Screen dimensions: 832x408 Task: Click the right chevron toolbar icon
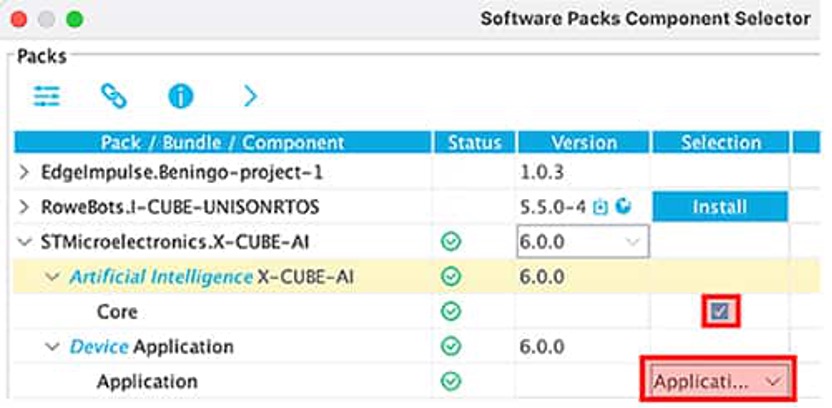pyautogui.click(x=250, y=97)
